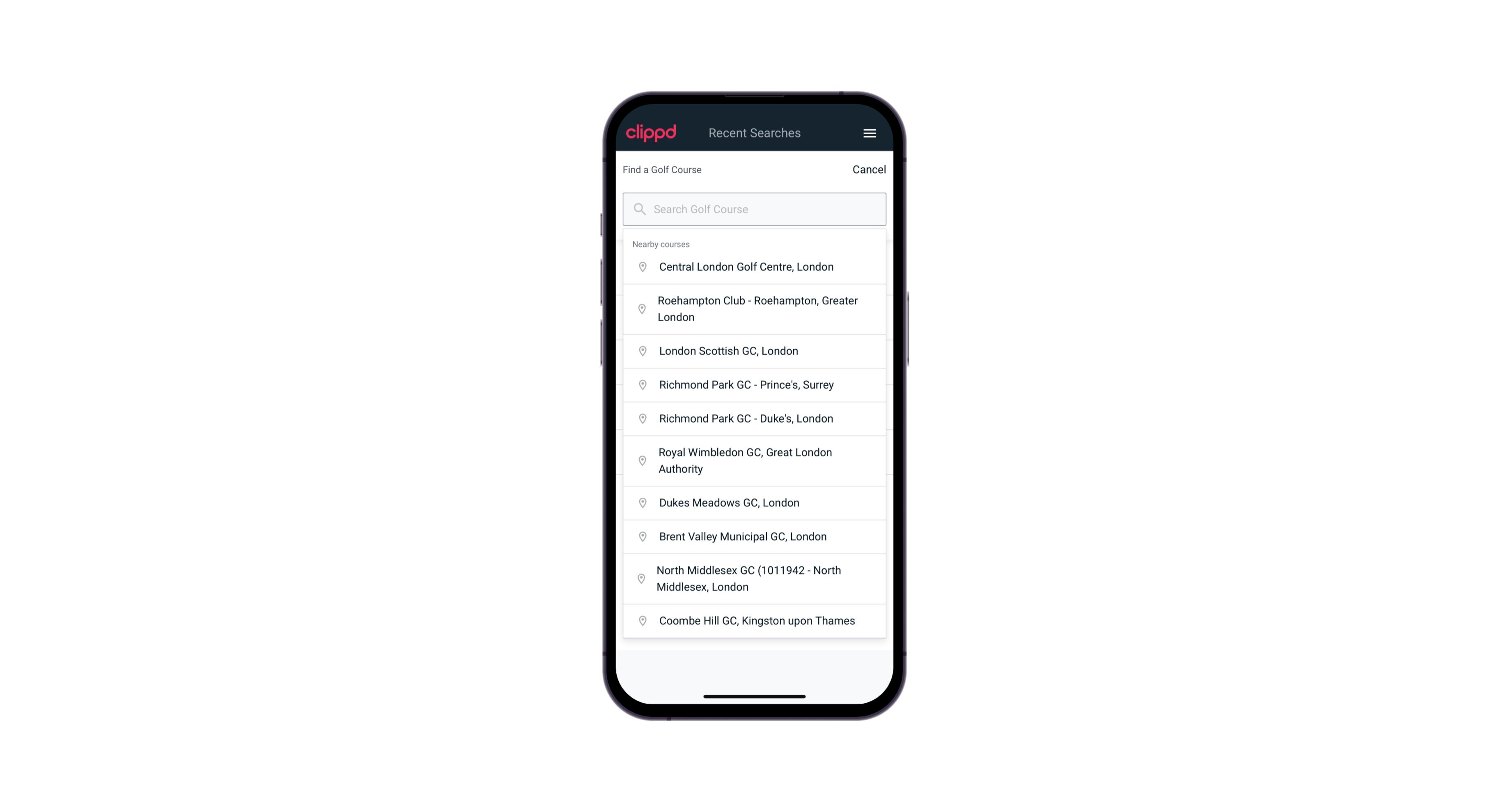Click the location pin icon for Royal Wimbledon GC
The image size is (1510, 812).
point(643,460)
